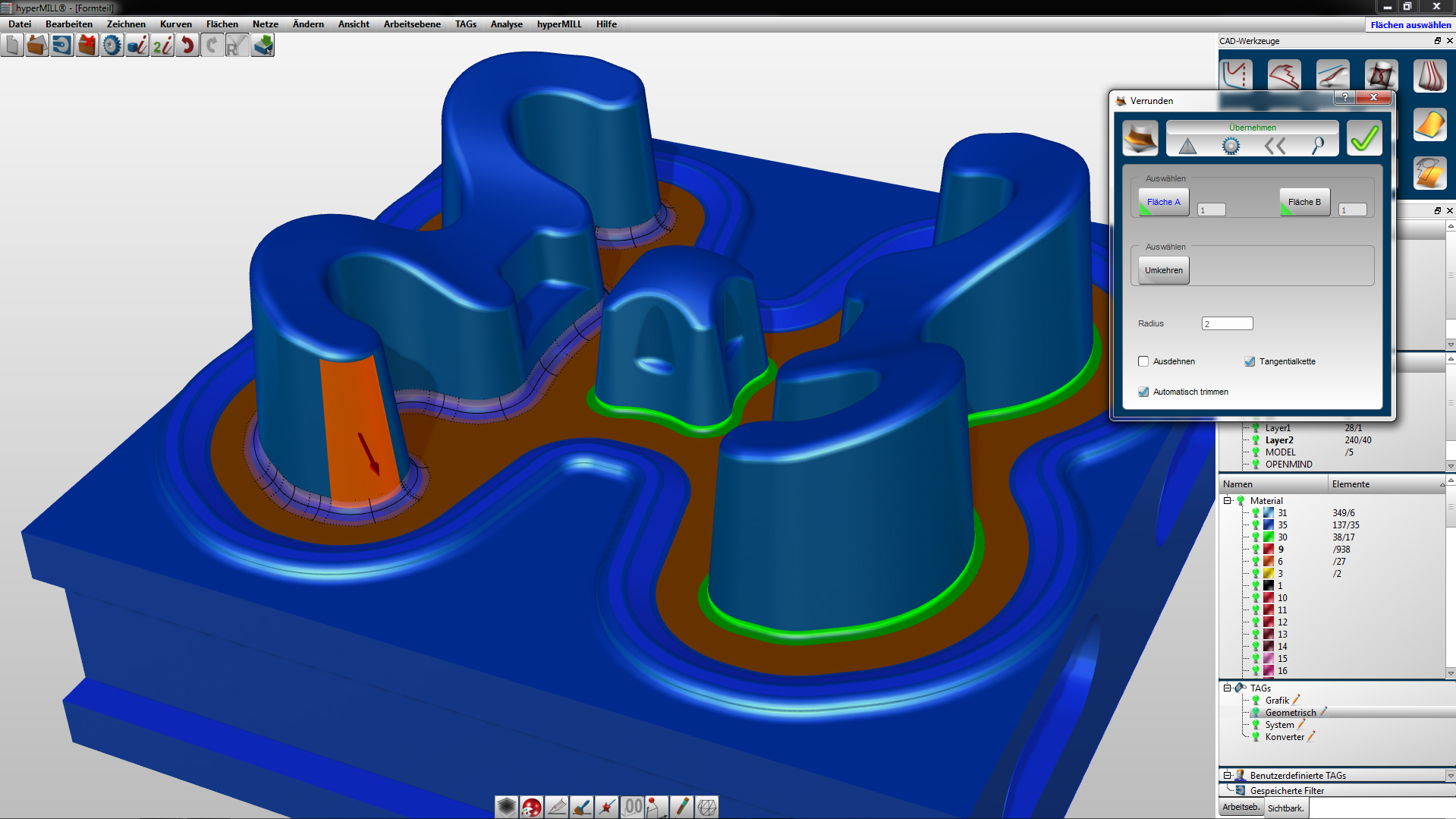Click the blue gear icon in the top toolbar
Viewport: 1456px width, 819px height.
112,46
